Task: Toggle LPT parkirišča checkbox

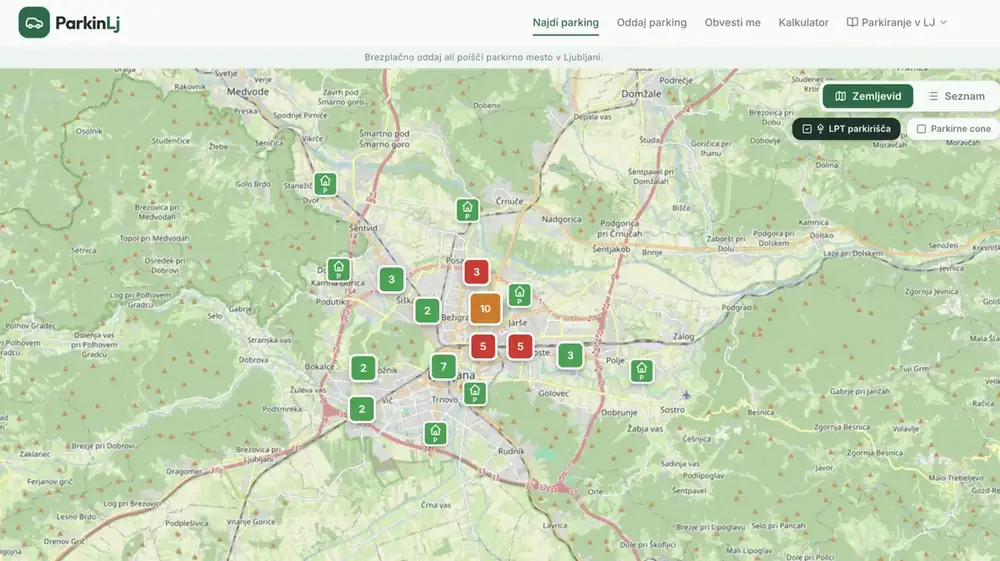Action: click(x=846, y=129)
